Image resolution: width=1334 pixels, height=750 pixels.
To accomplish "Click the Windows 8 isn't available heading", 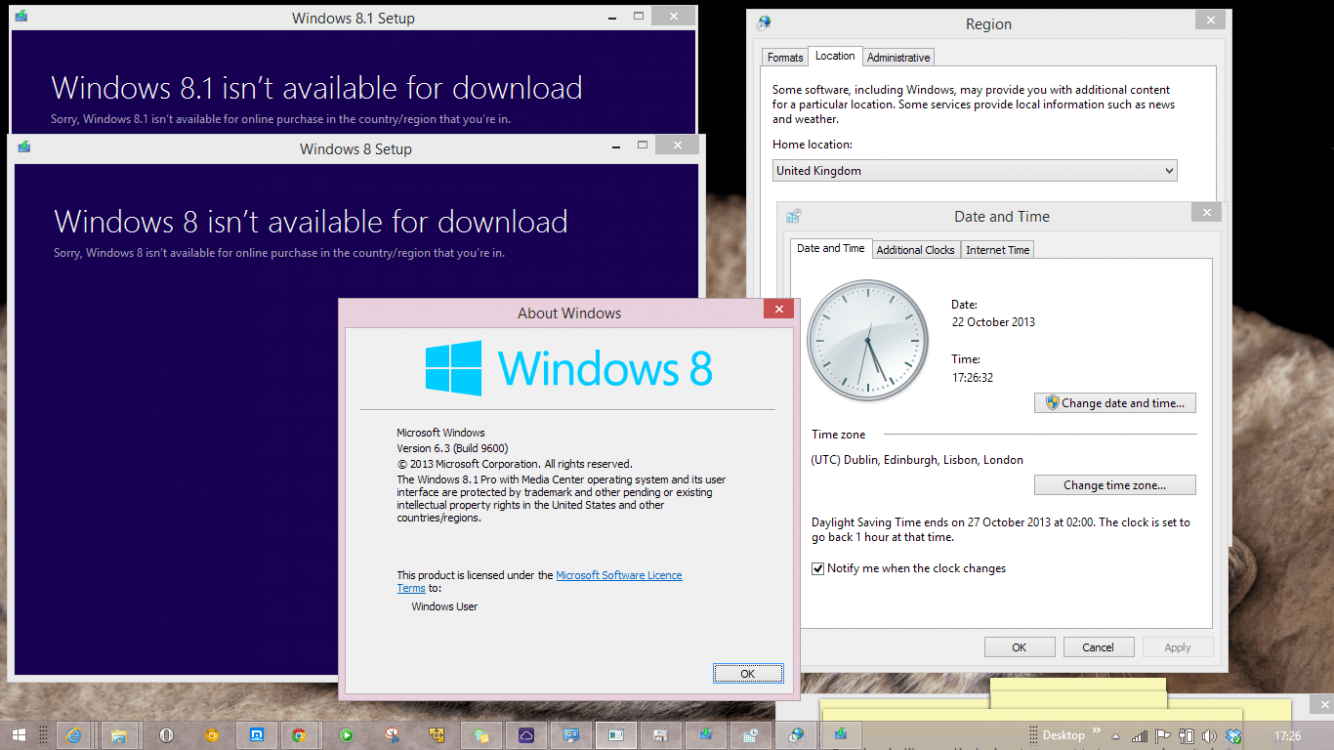I will pyautogui.click(x=311, y=221).
